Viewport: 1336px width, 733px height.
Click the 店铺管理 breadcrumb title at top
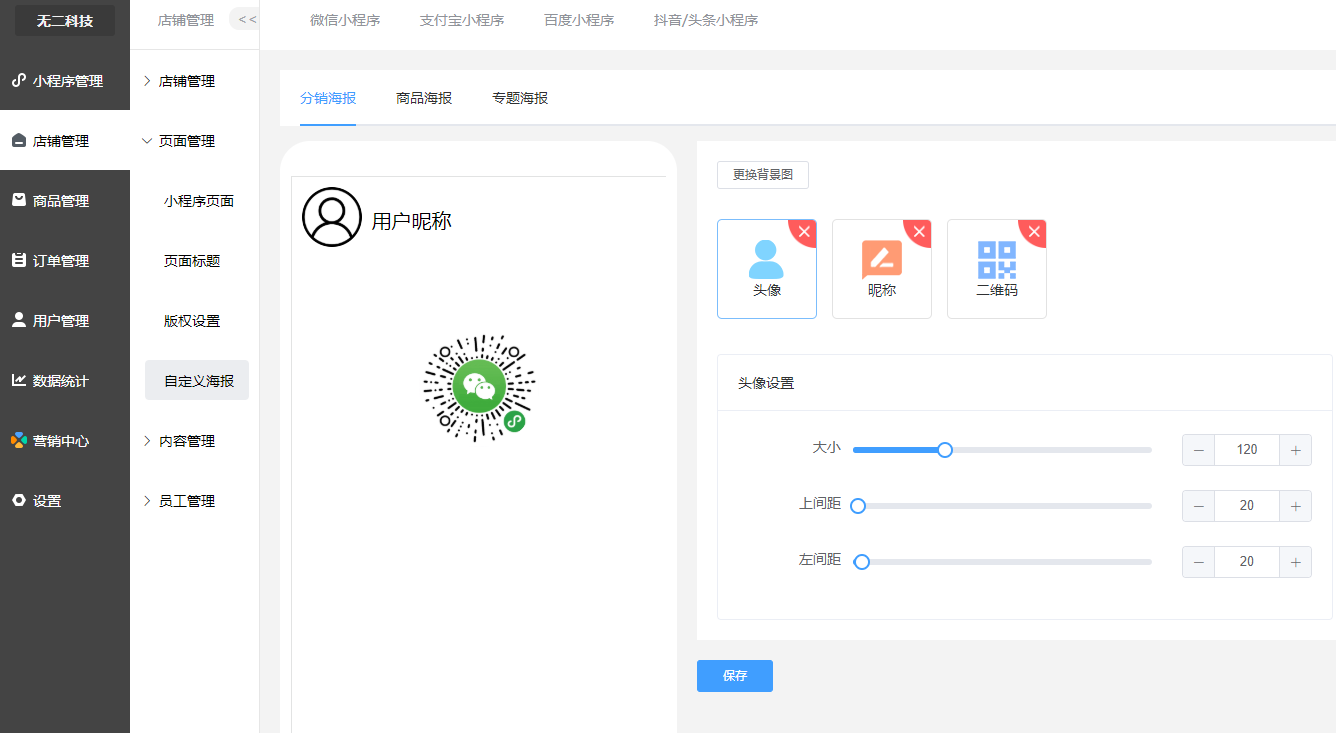[186, 20]
